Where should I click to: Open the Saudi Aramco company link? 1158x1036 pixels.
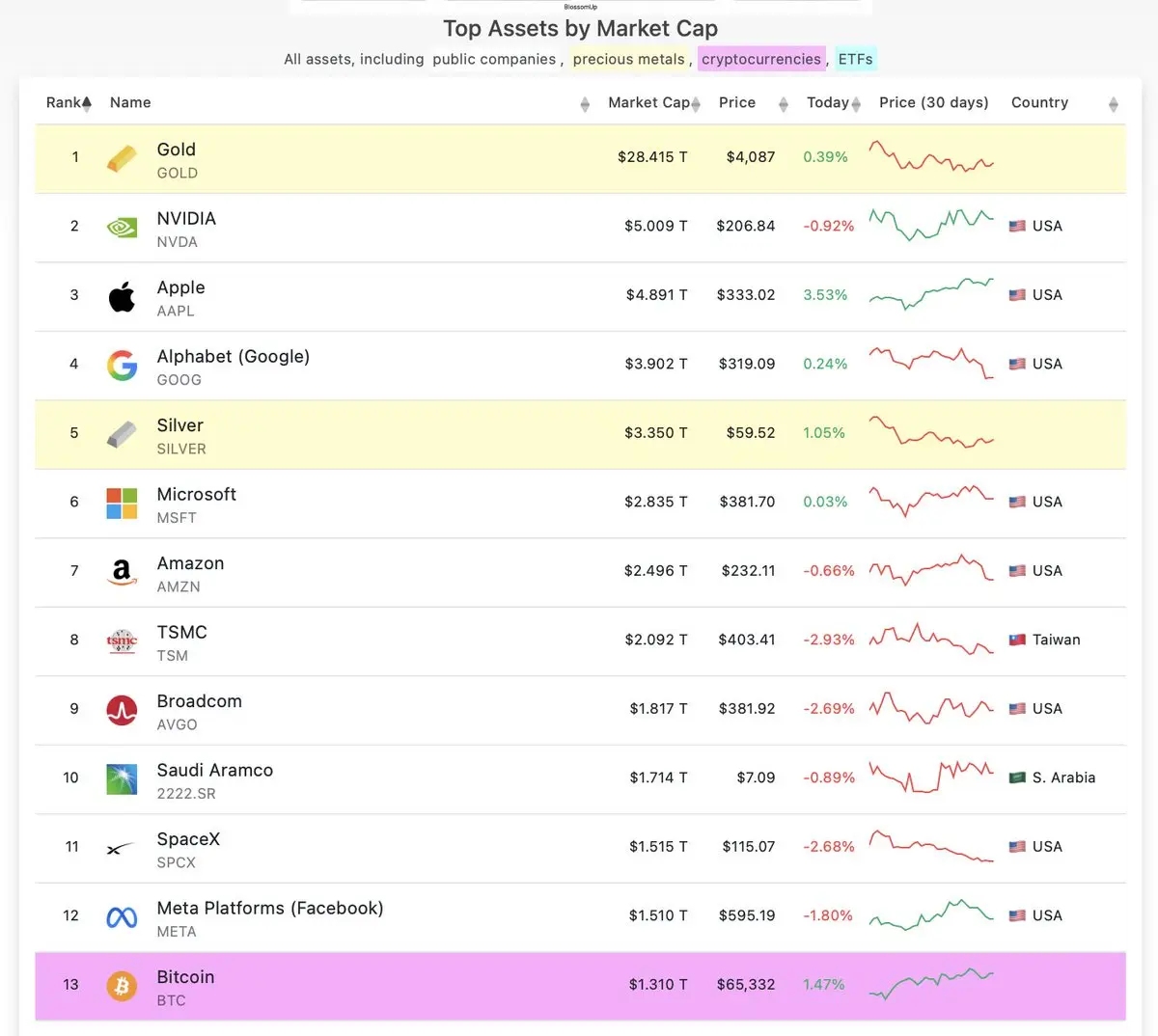(x=214, y=770)
